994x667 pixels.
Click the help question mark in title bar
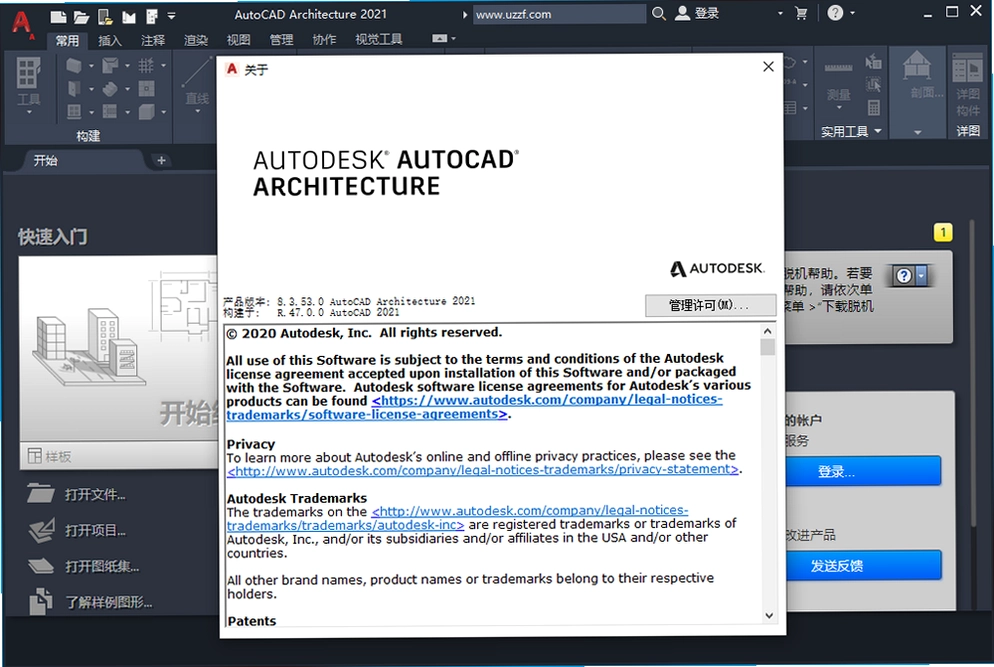click(836, 13)
